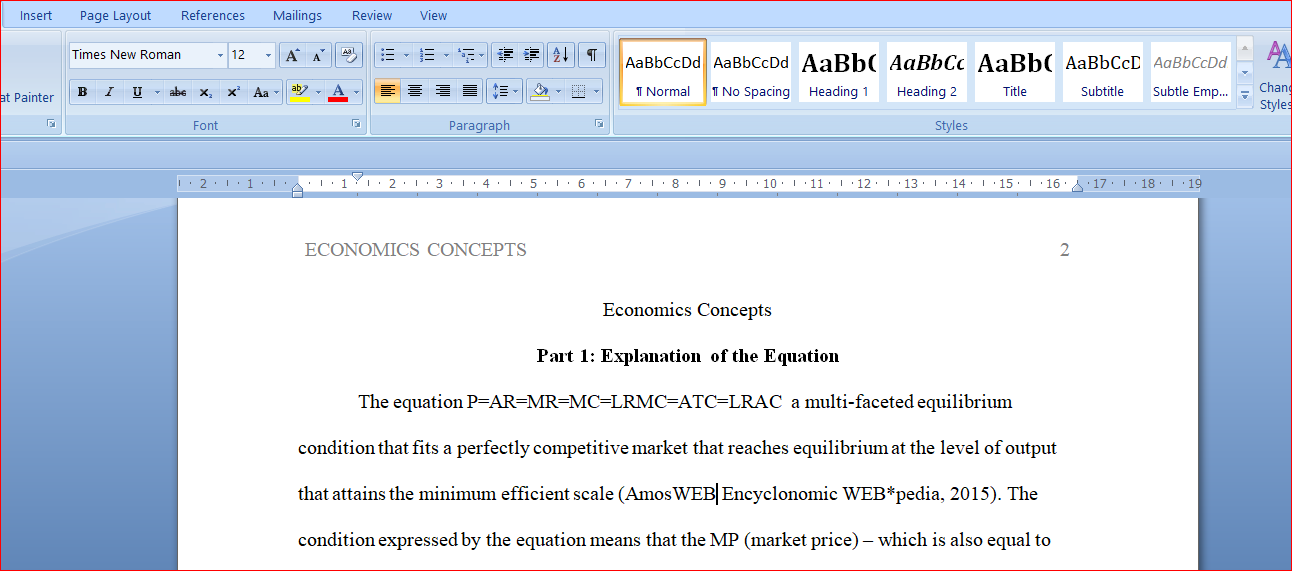Screen dimensions: 1292x571
Task: Toggle italic formatting
Action: tap(109, 92)
